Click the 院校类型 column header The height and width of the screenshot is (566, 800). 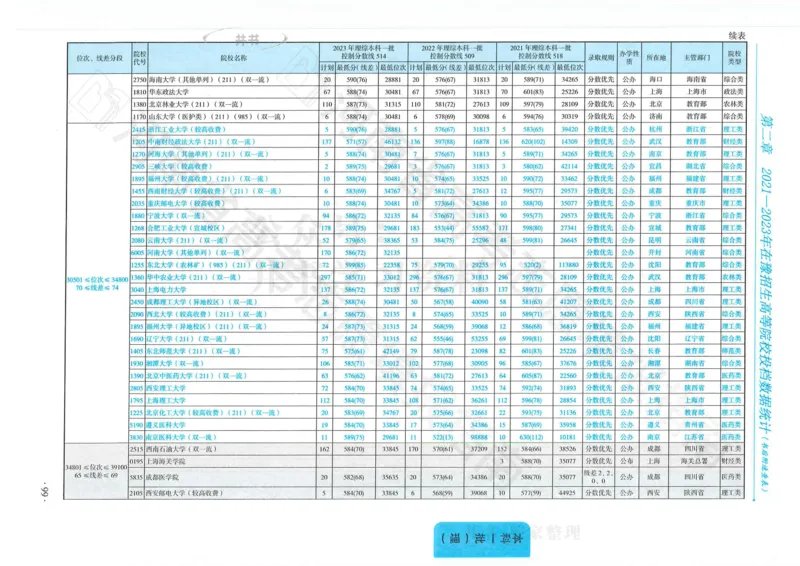[734, 57]
